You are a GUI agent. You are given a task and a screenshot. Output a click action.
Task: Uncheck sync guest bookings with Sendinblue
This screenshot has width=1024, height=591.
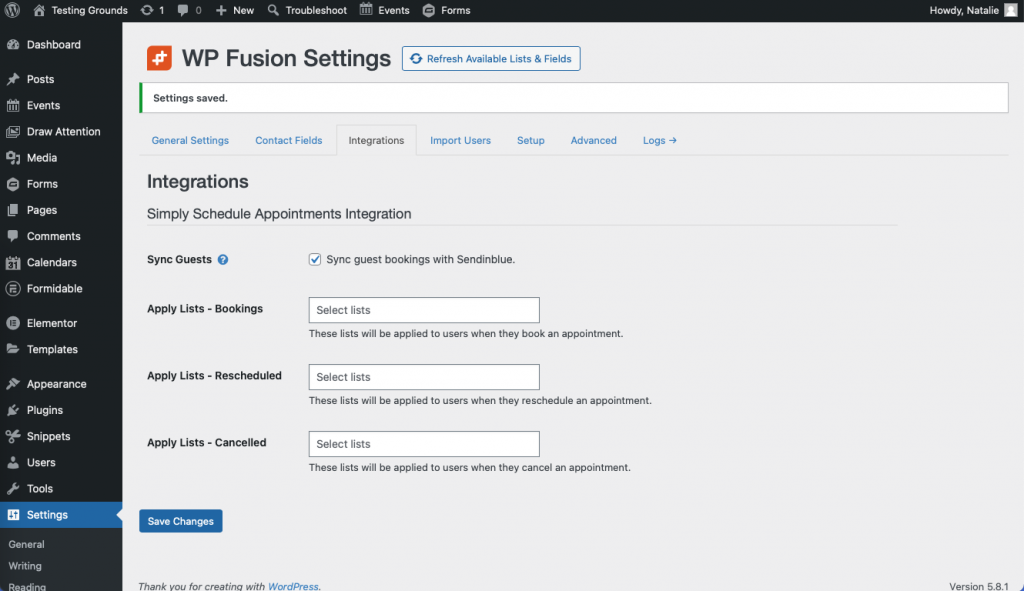(315, 258)
